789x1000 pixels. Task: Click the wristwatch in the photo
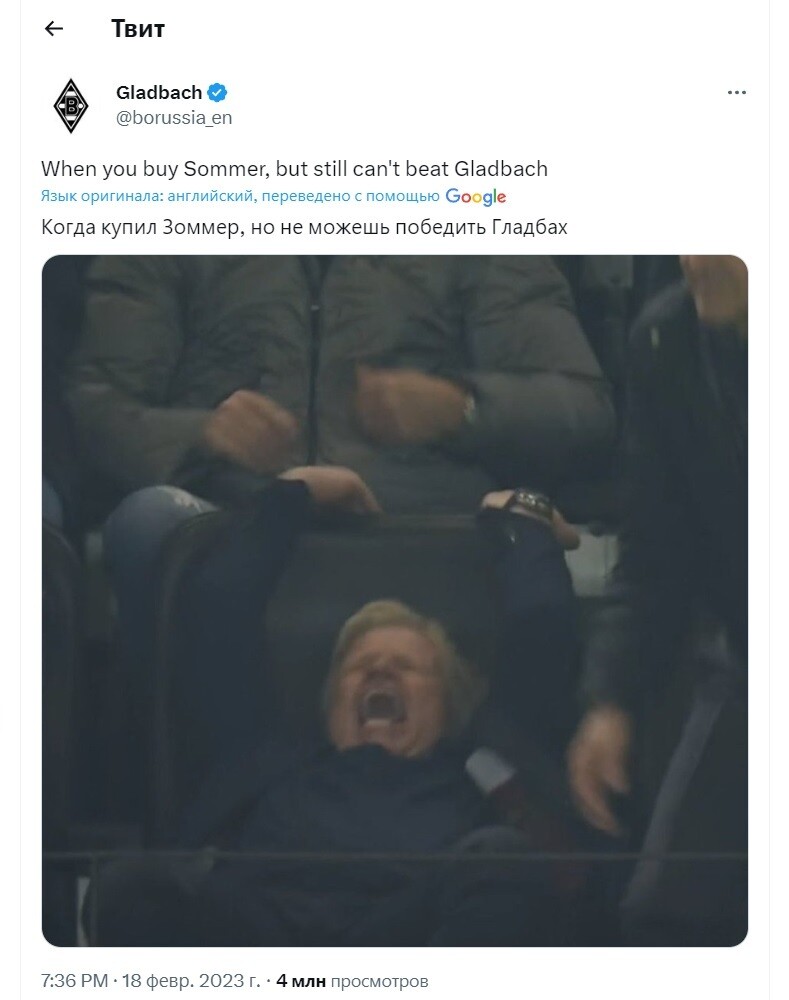pyautogui.click(x=533, y=502)
